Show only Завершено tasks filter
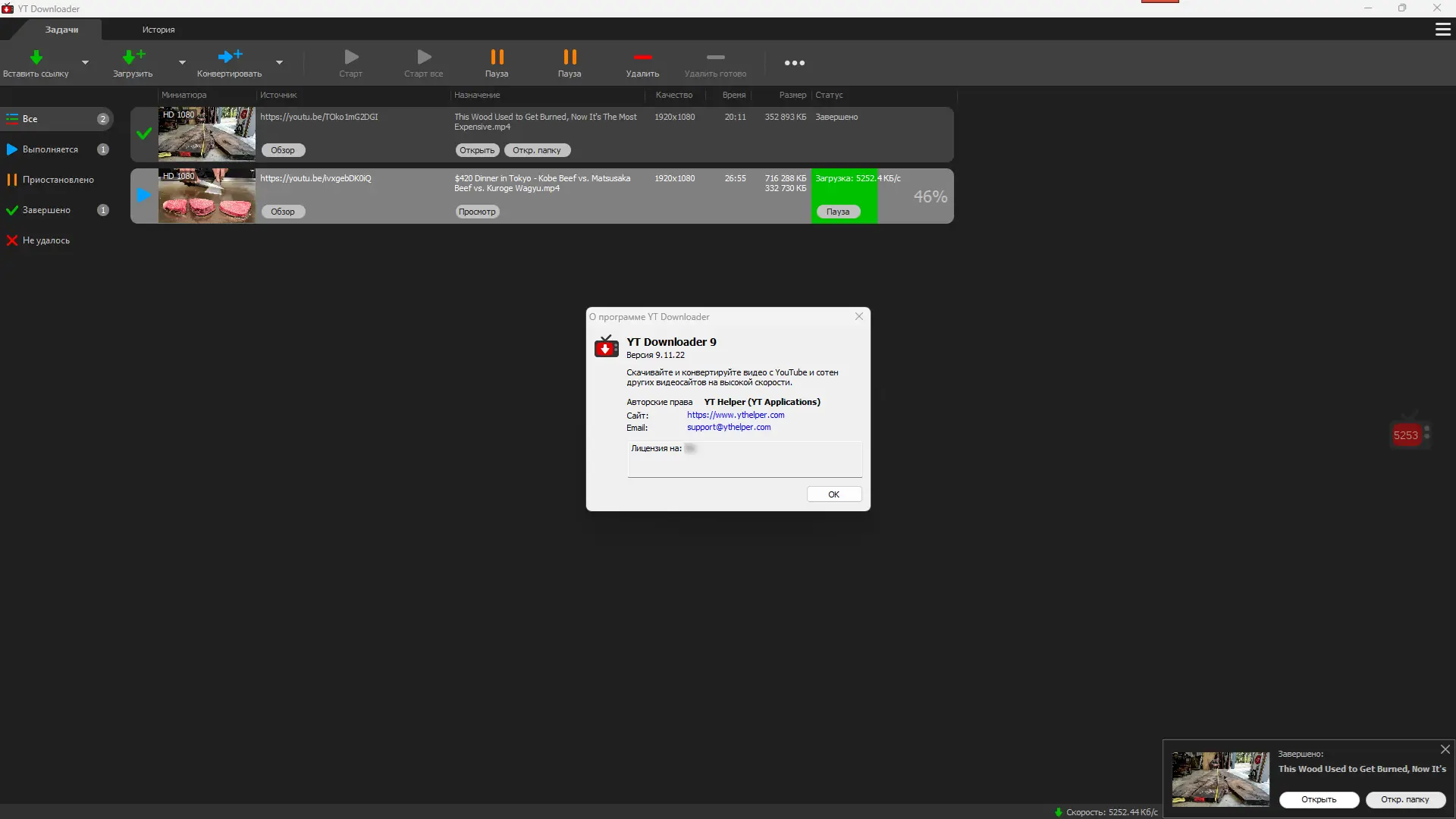 [x=46, y=210]
